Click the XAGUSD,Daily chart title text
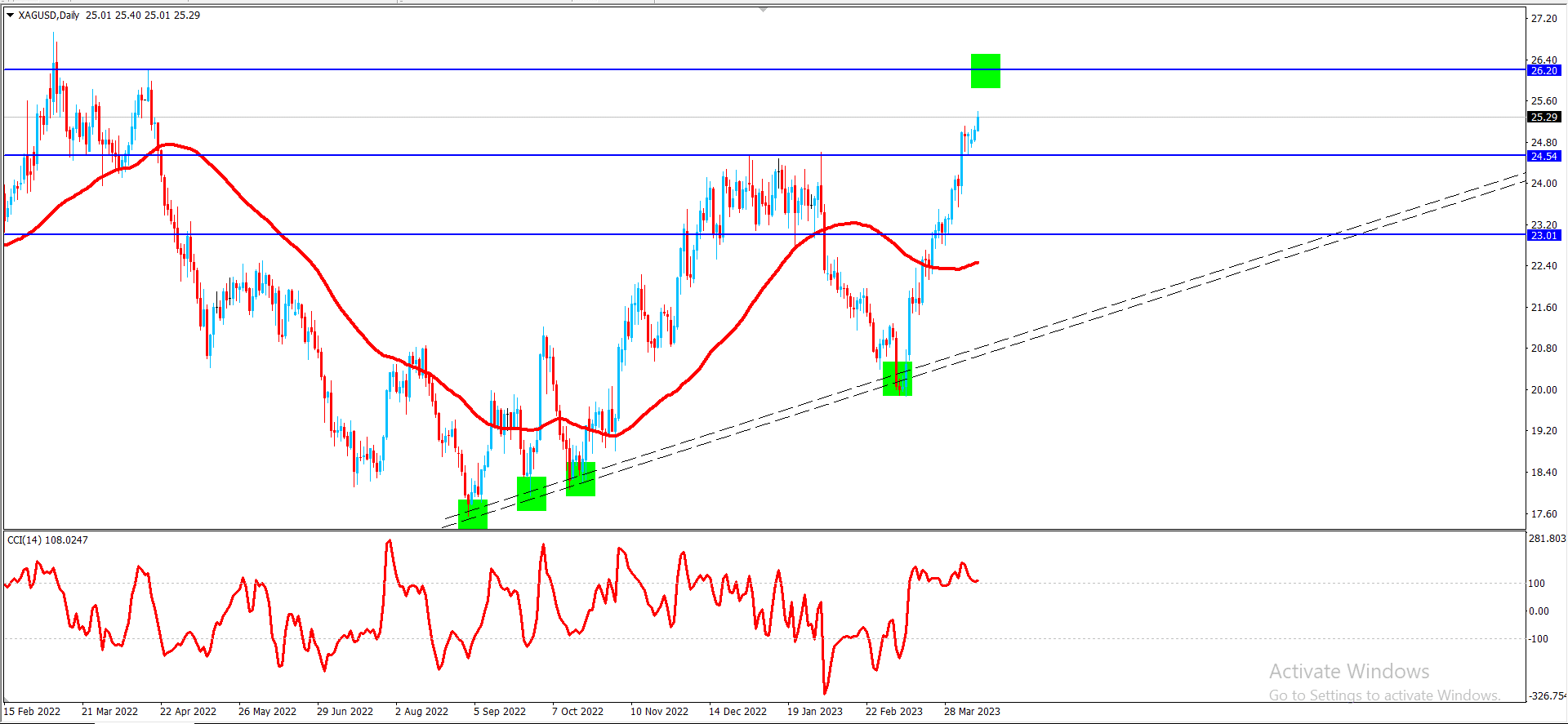Image resolution: width=1568 pixels, height=724 pixels. click(x=49, y=16)
